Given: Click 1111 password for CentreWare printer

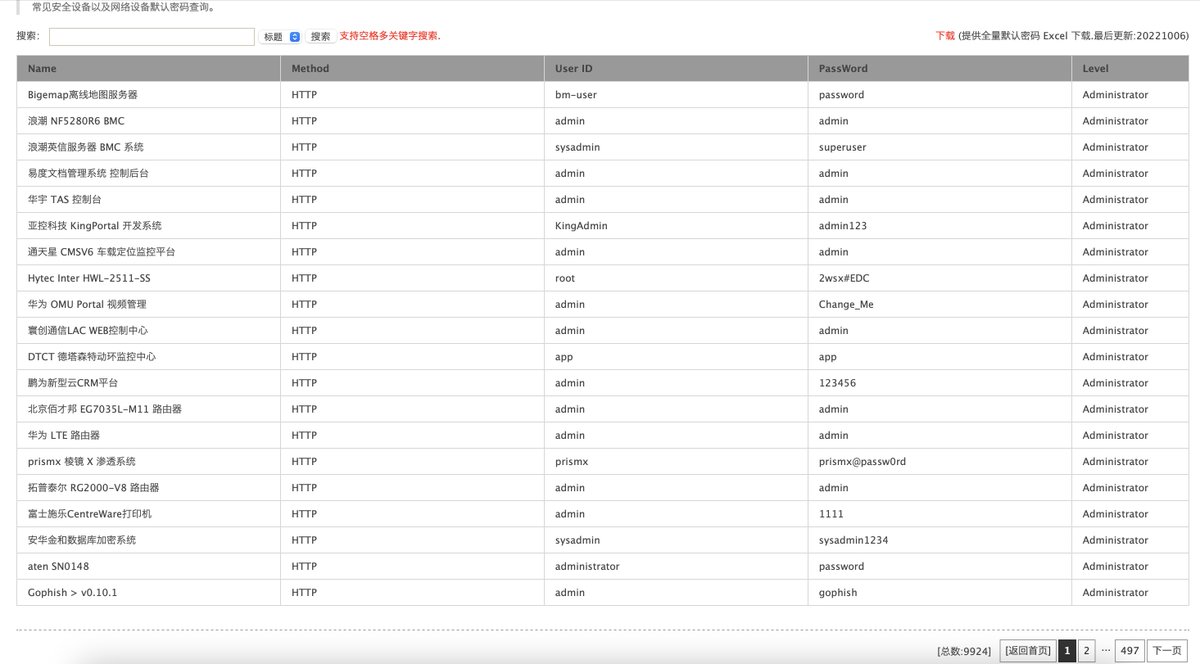Looking at the screenshot, I should point(831,514).
